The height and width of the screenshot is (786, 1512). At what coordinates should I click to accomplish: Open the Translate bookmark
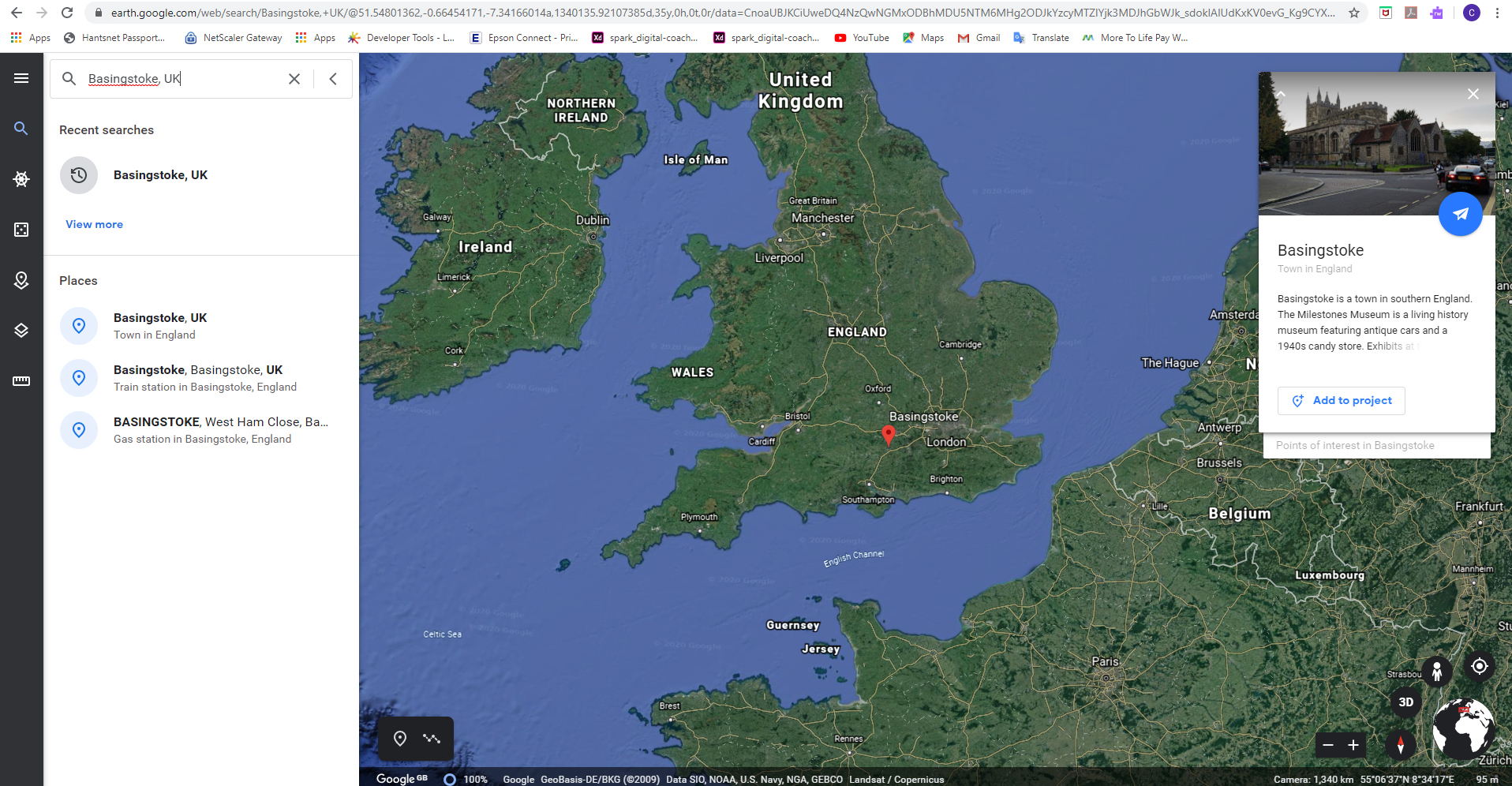tap(1041, 38)
